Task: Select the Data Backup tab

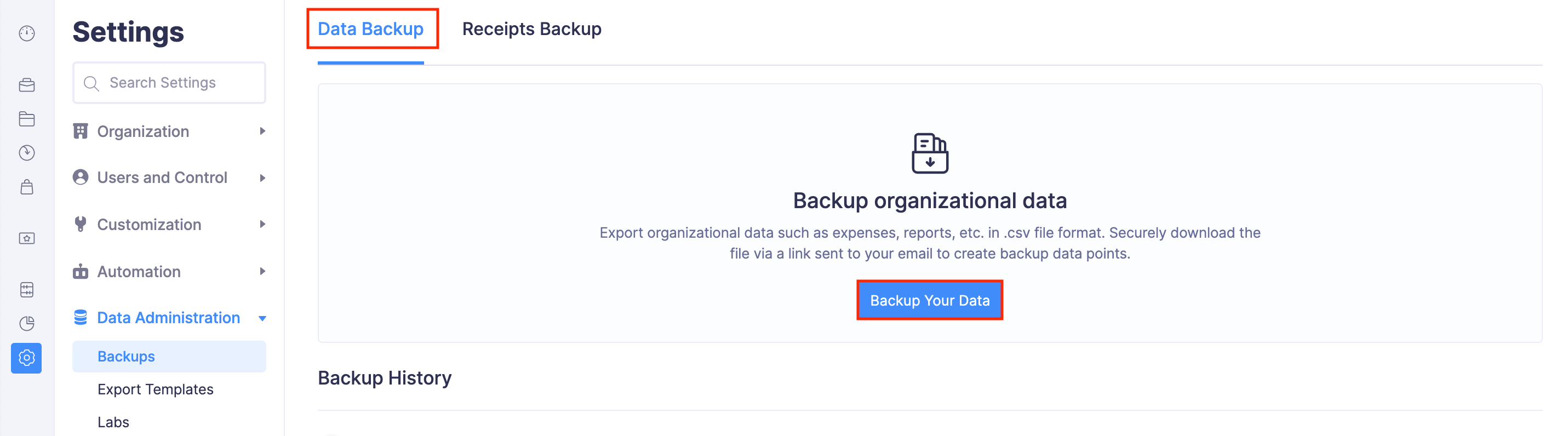Action: (x=372, y=28)
